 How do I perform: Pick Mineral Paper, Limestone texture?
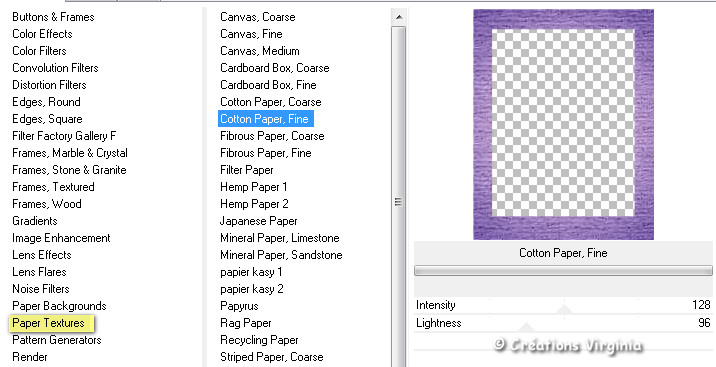pos(279,238)
